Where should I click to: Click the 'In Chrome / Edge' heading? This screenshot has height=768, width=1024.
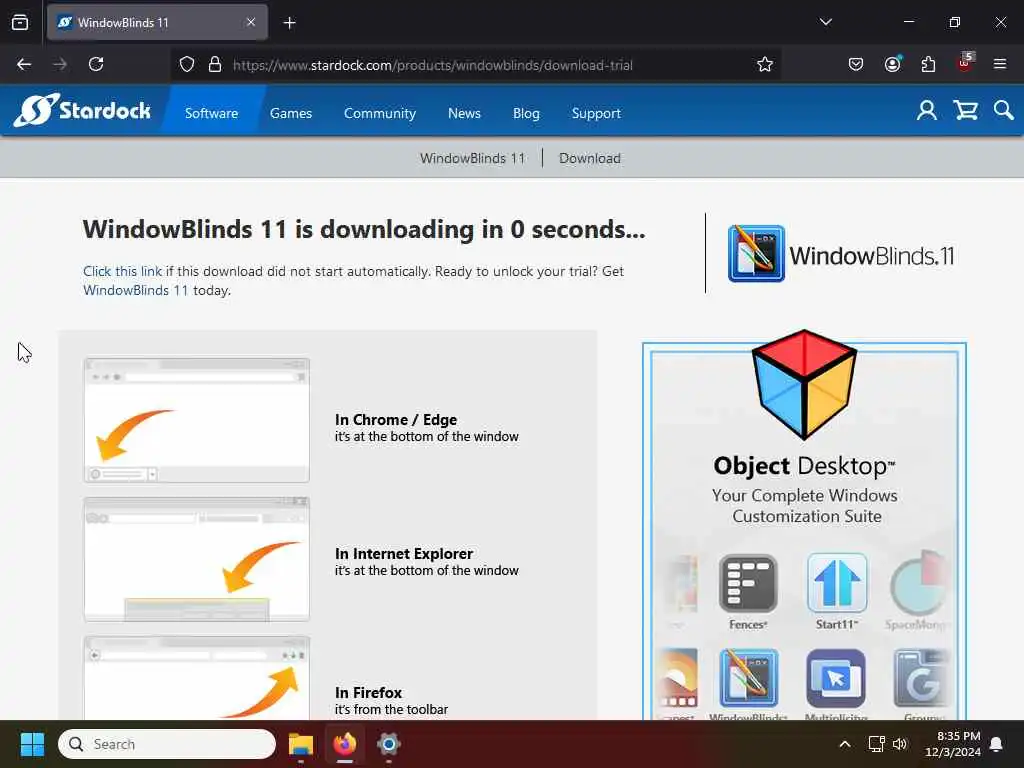coord(396,419)
